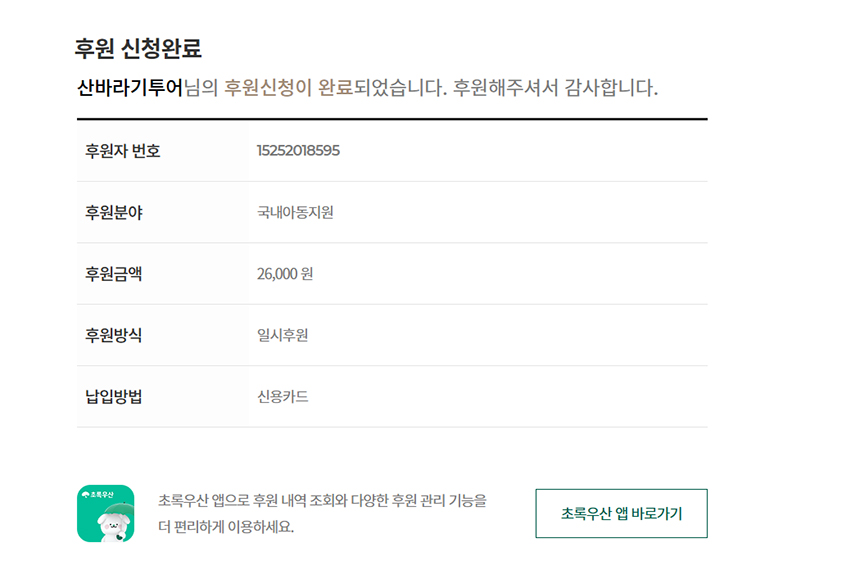Open the 초록우산 앱 바로가기 button
Screen dimensions: 860x570
[621, 514]
